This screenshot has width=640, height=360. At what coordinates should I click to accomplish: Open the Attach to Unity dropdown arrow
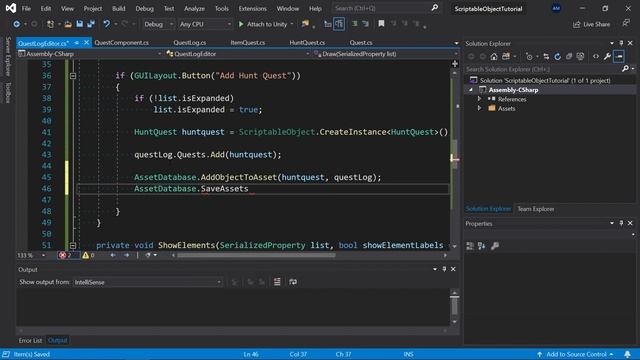click(292, 24)
